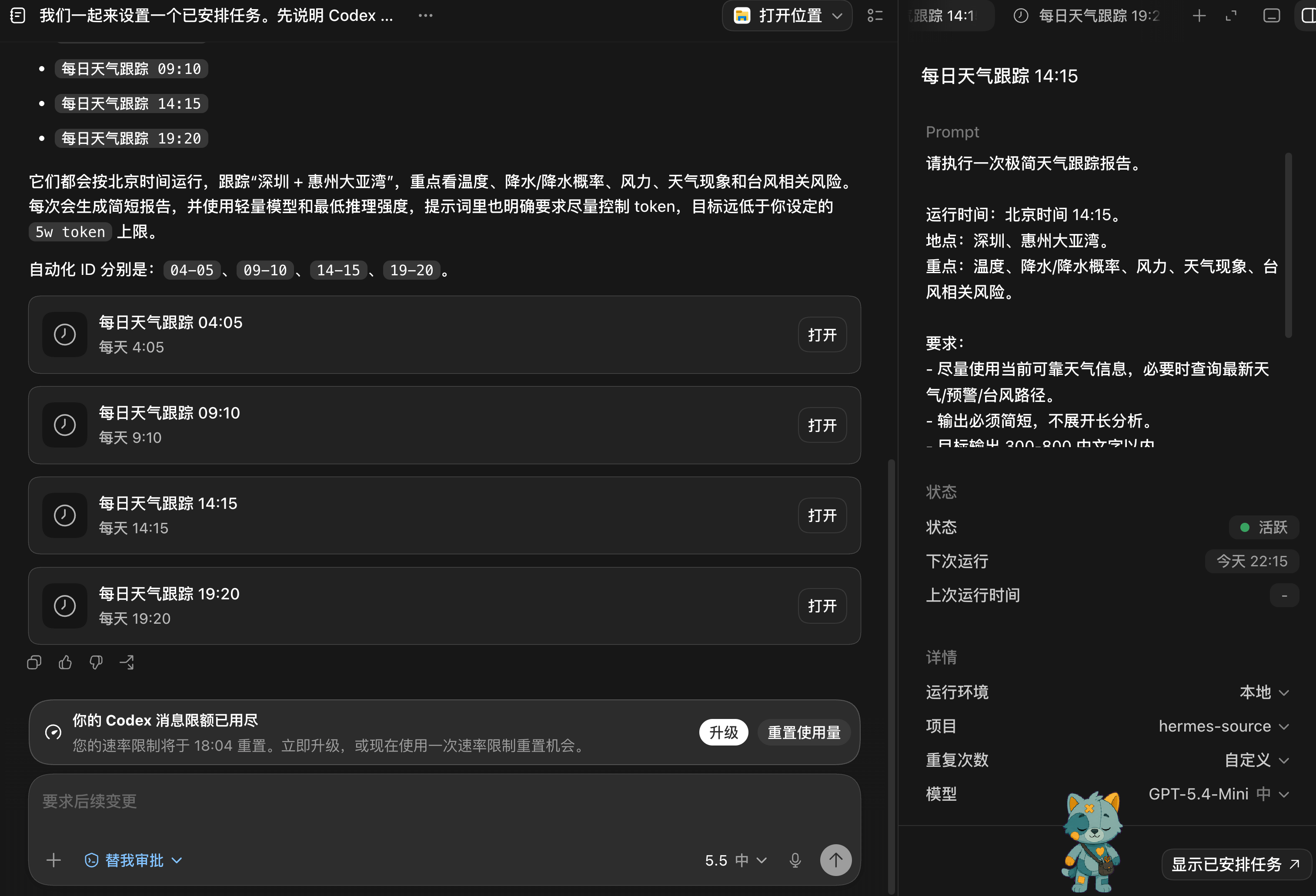Click the gauge icon in limit banner

[53, 732]
